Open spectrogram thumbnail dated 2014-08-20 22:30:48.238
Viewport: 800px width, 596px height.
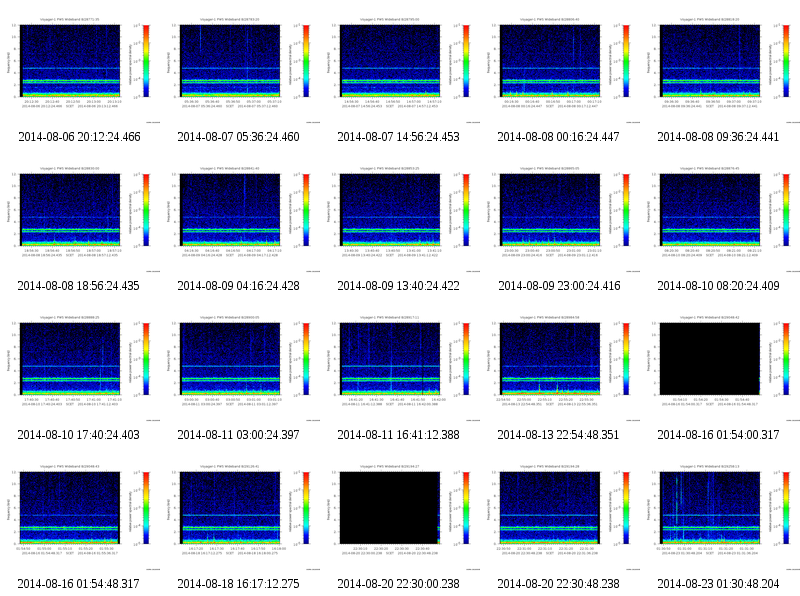(x=560, y=511)
